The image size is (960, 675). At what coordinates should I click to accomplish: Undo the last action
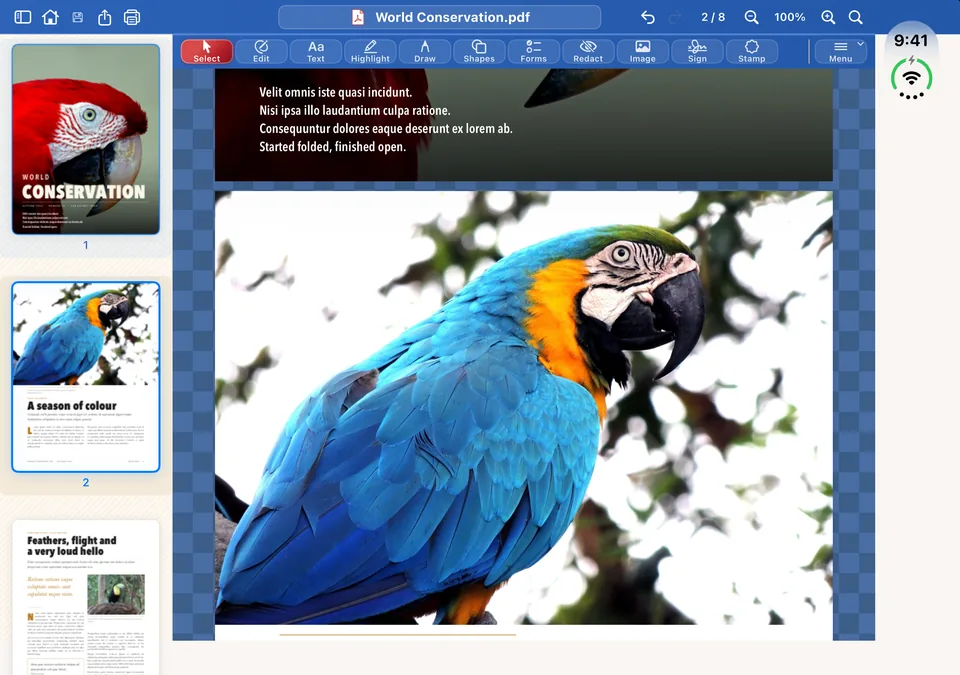coord(648,17)
